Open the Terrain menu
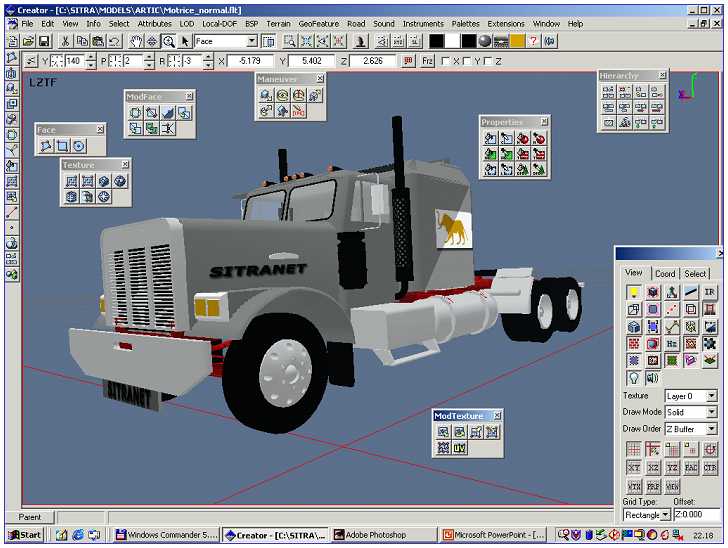This screenshot has width=728, height=548. (x=278, y=24)
